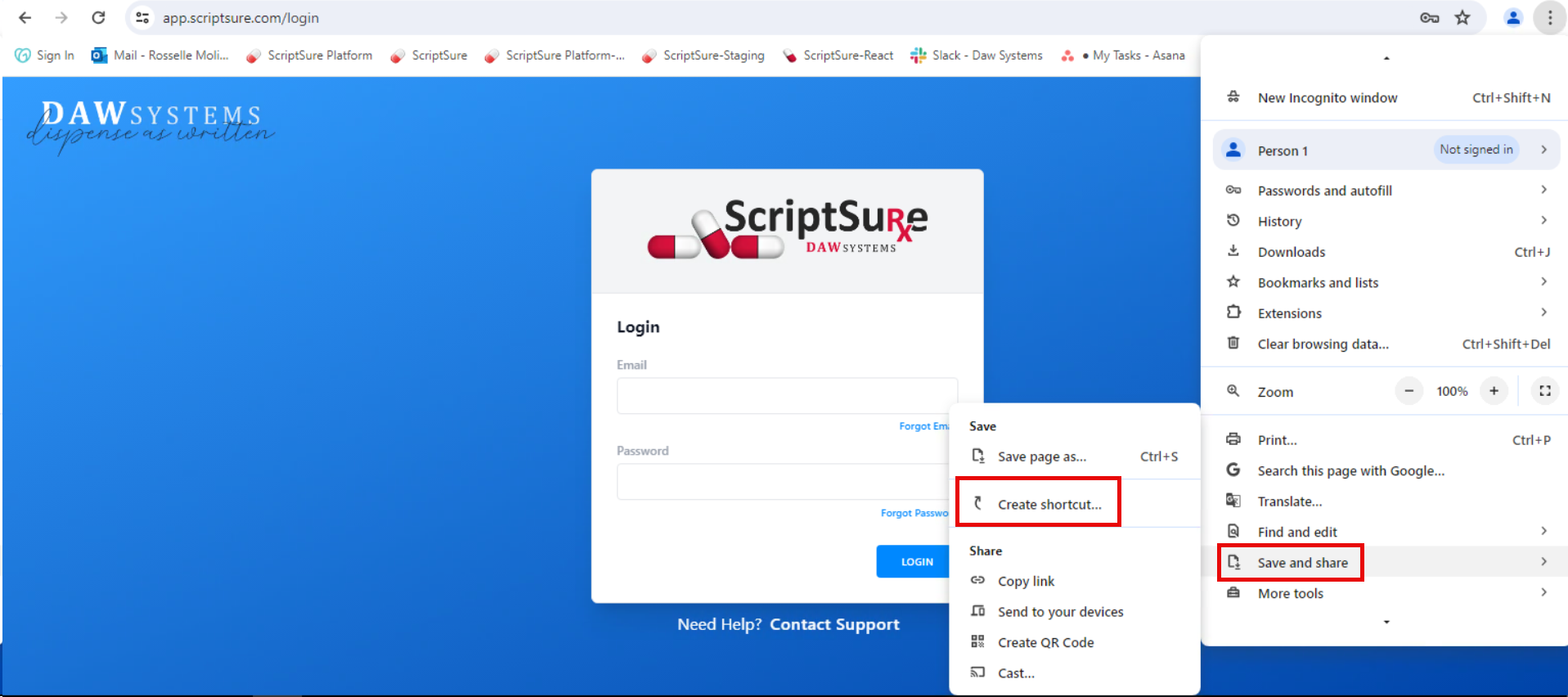Screen dimensions: 1568x697
Task: Click the Forgot Password link
Action: [914, 513]
